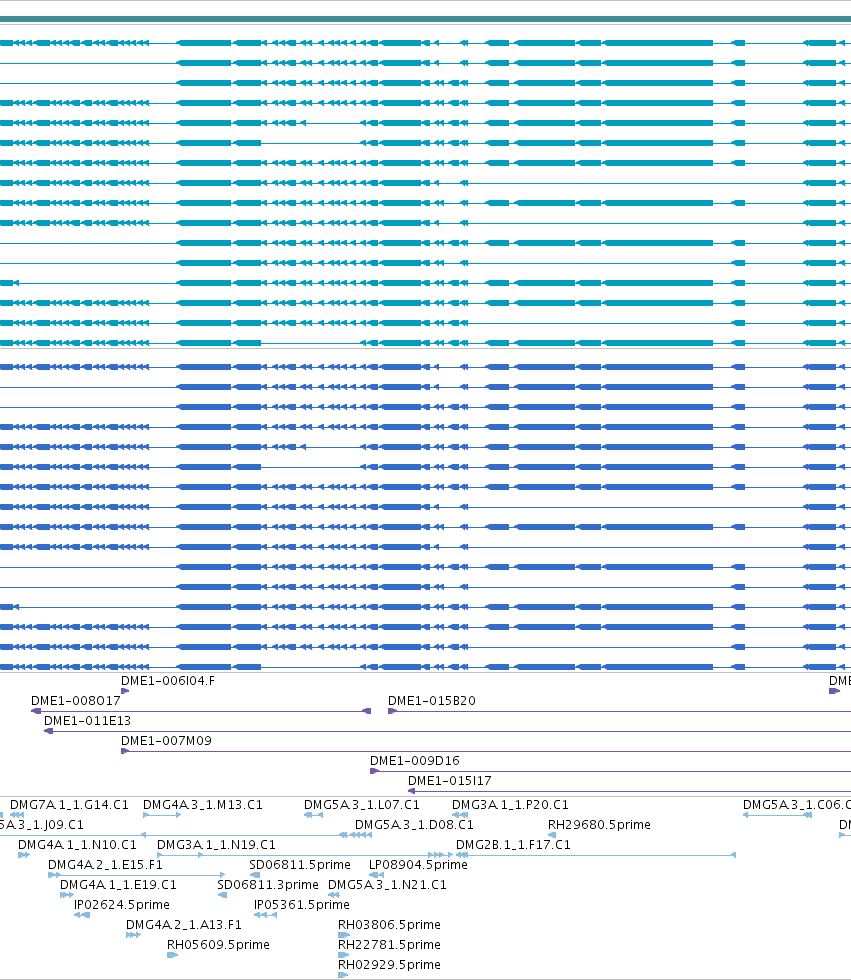The width and height of the screenshot is (851, 980).
Task: Select the SD06811.3prime label
Action: coord(268,884)
